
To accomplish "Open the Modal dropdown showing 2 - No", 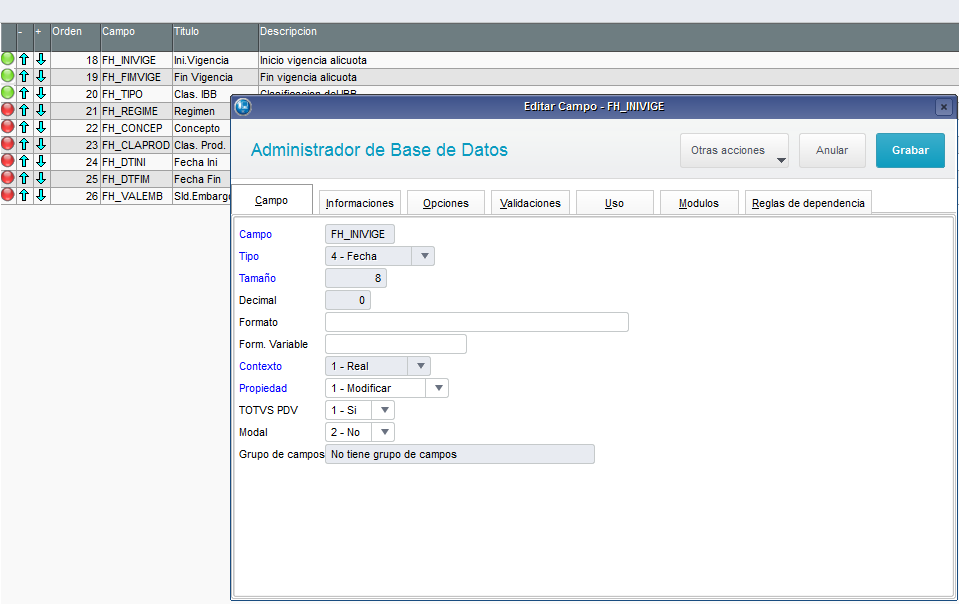I will coord(360,432).
